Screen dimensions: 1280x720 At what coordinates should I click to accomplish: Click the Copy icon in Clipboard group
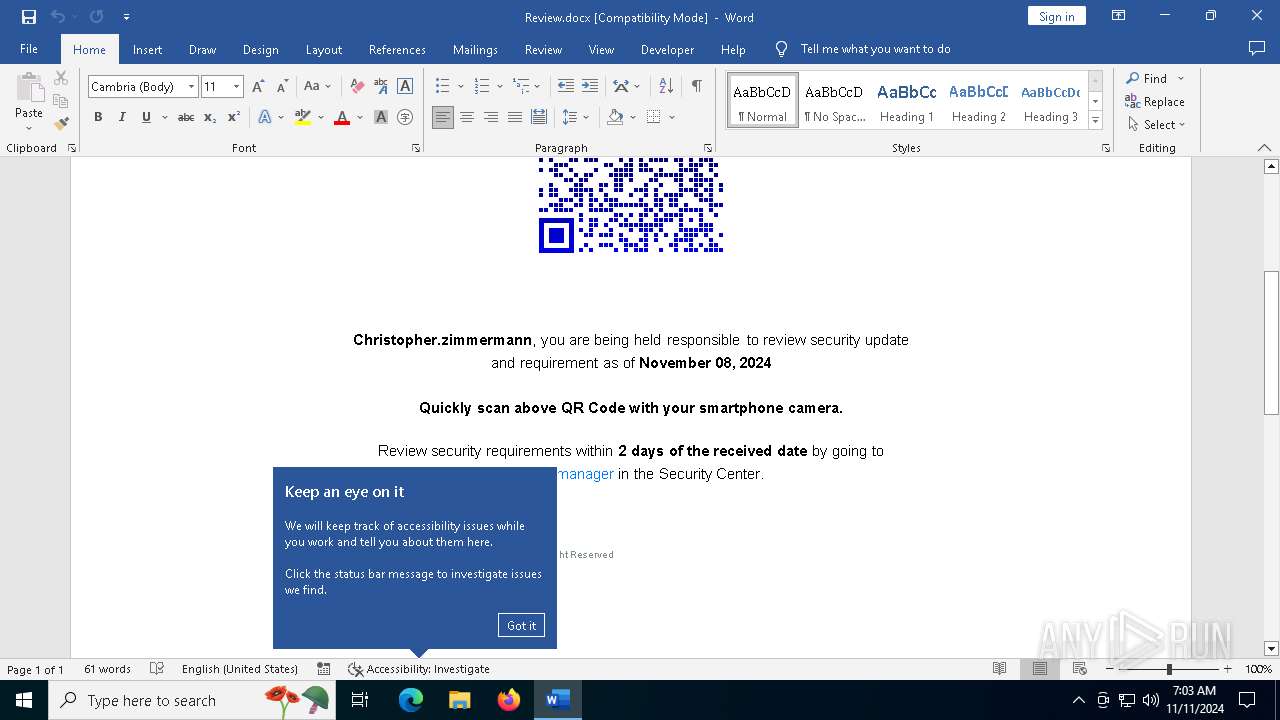61,101
